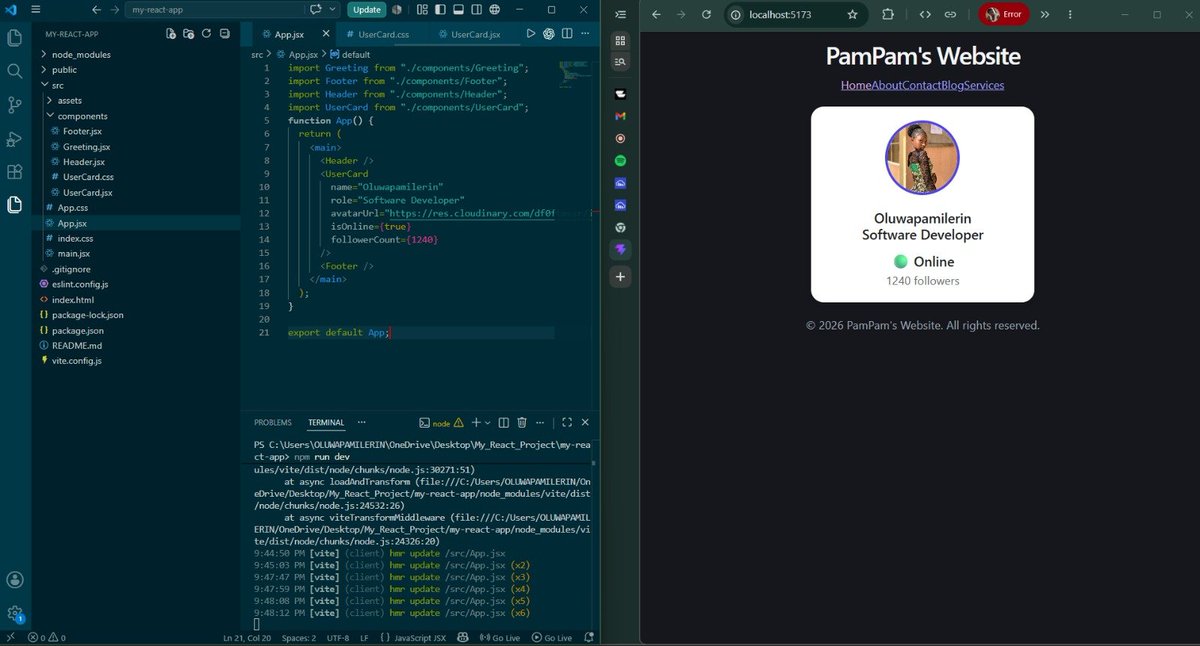Click the Update button in title bar
This screenshot has height=646, width=1200.
pos(366,9)
